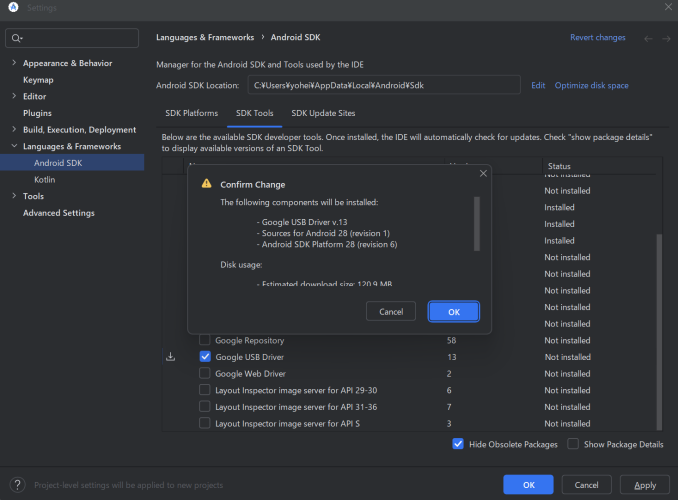The width and height of the screenshot is (678, 500).
Task: Check Layout Inspector image server API 31-36
Action: coord(205,406)
